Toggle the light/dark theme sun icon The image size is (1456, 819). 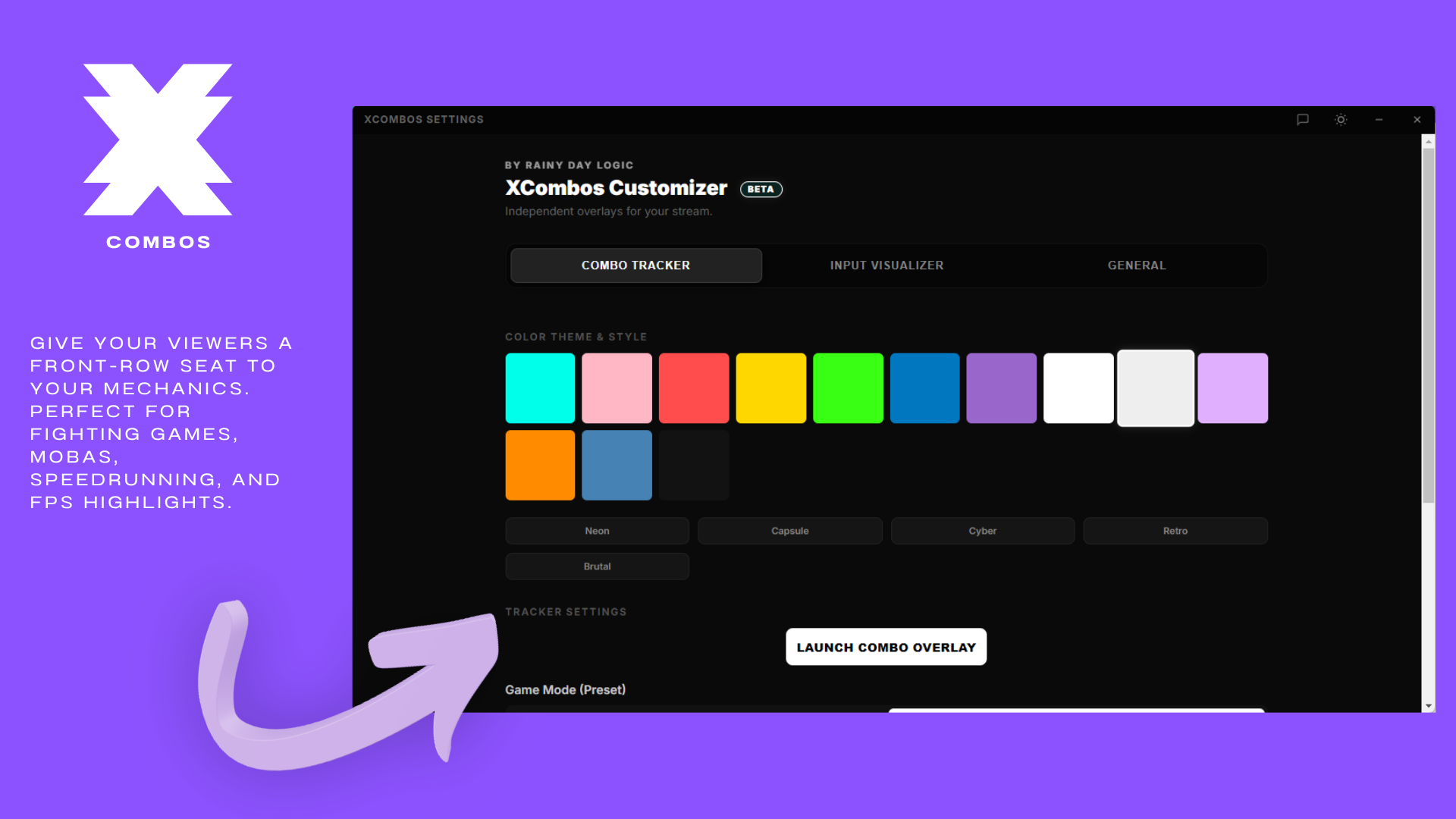(1341, 119)
